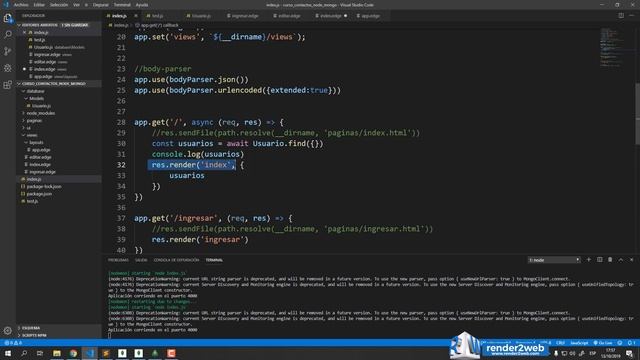The width and height of the screenshot is (640, 360).
Task: Show the Problemas panel tab
Action: point(118,260)
